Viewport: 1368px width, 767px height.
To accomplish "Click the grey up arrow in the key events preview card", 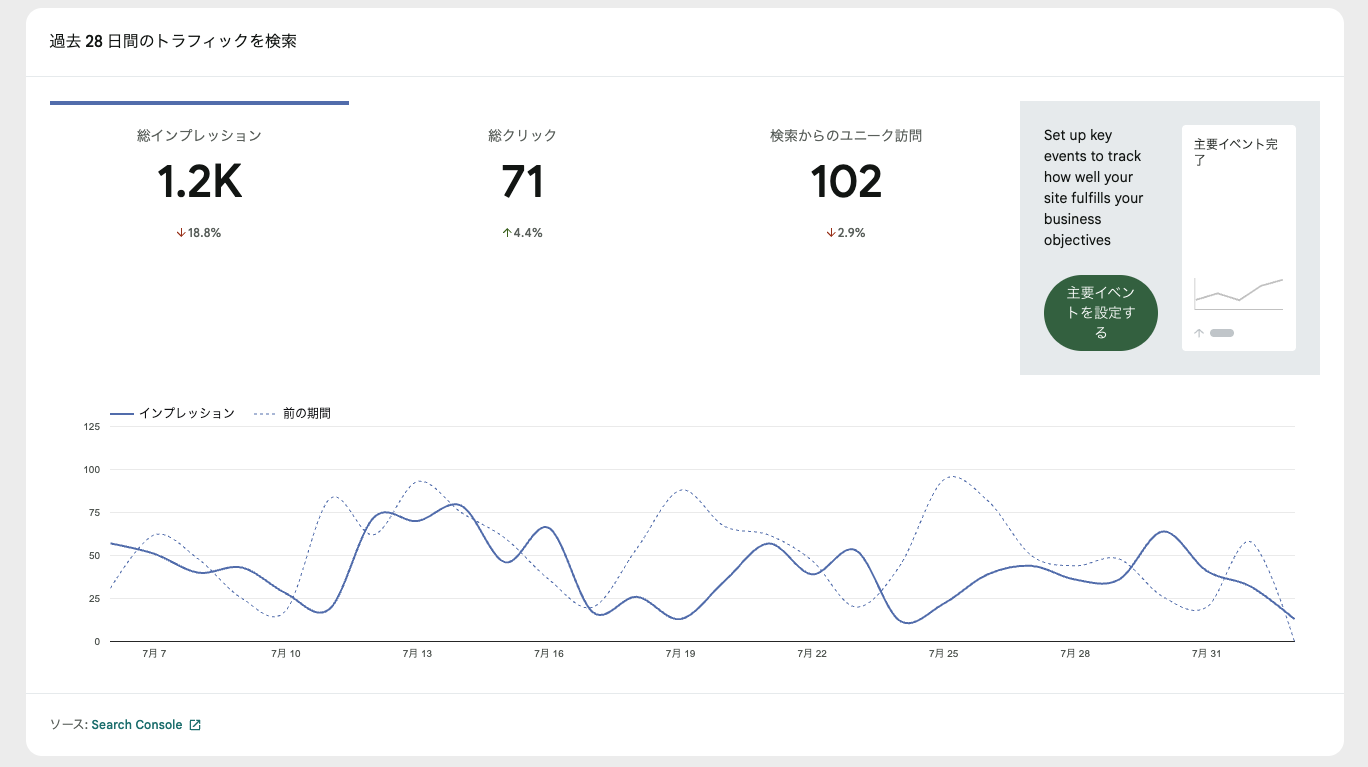I will click(x=1199, y=333).
